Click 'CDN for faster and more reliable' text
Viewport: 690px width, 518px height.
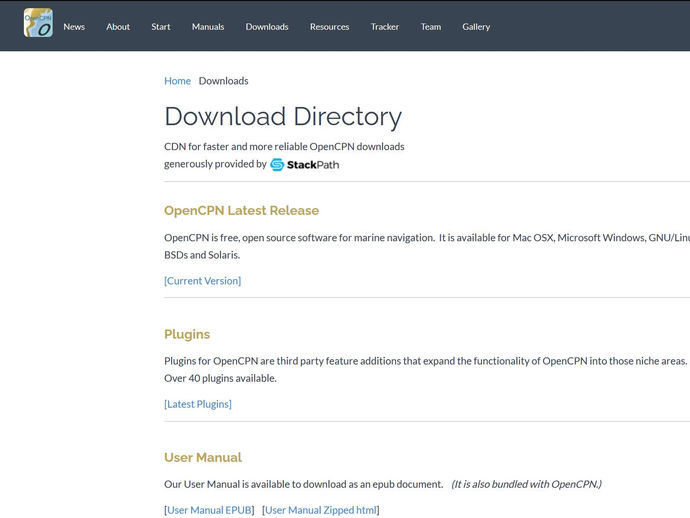235,147
